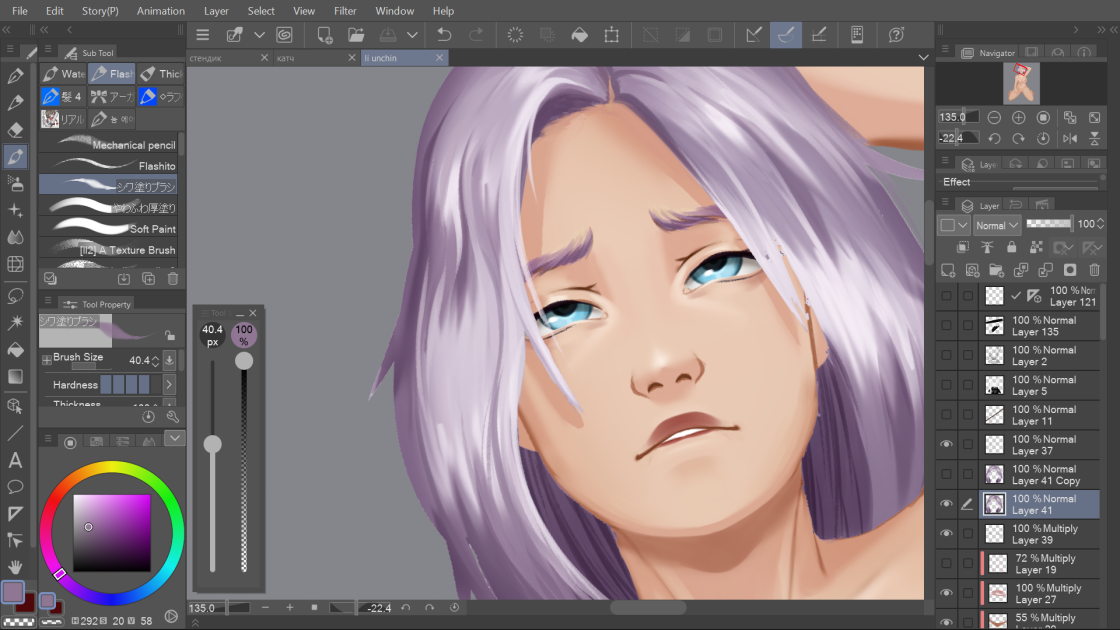Flip horizontally in Navigator panel
1120x630 pixels.
point(1069,138)
